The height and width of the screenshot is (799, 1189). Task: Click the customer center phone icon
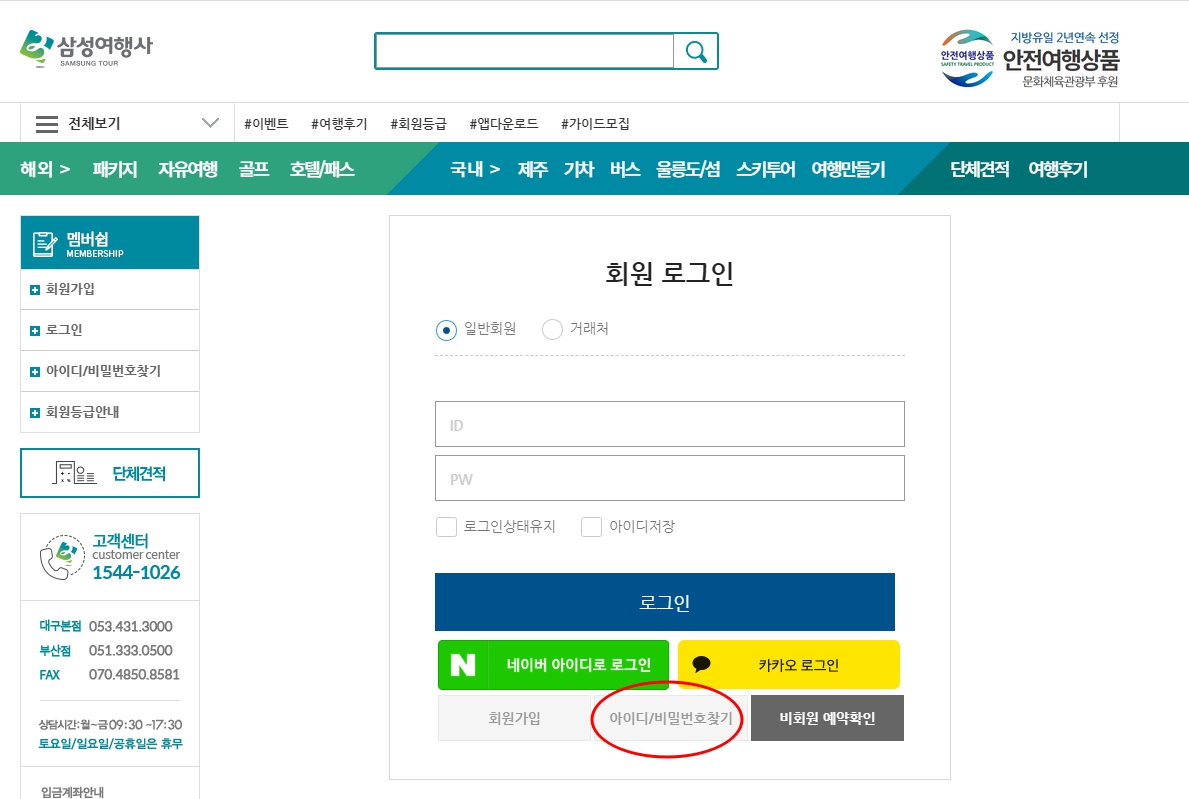click(62, 557)
